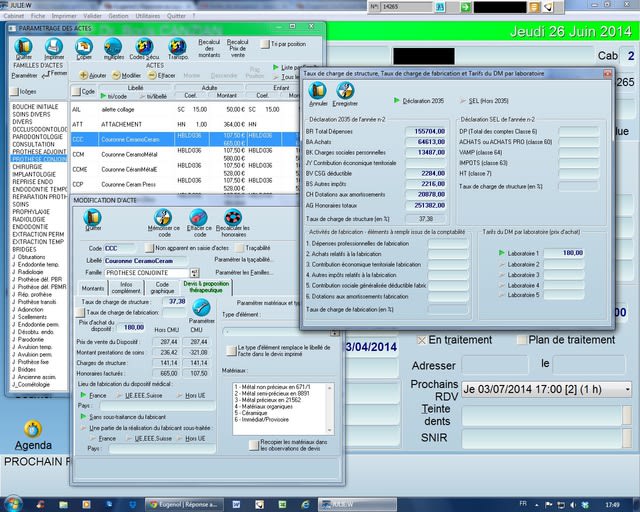Open the Codes Sécu icon
The height and width of the screenshot is (512, 640).
145,47
